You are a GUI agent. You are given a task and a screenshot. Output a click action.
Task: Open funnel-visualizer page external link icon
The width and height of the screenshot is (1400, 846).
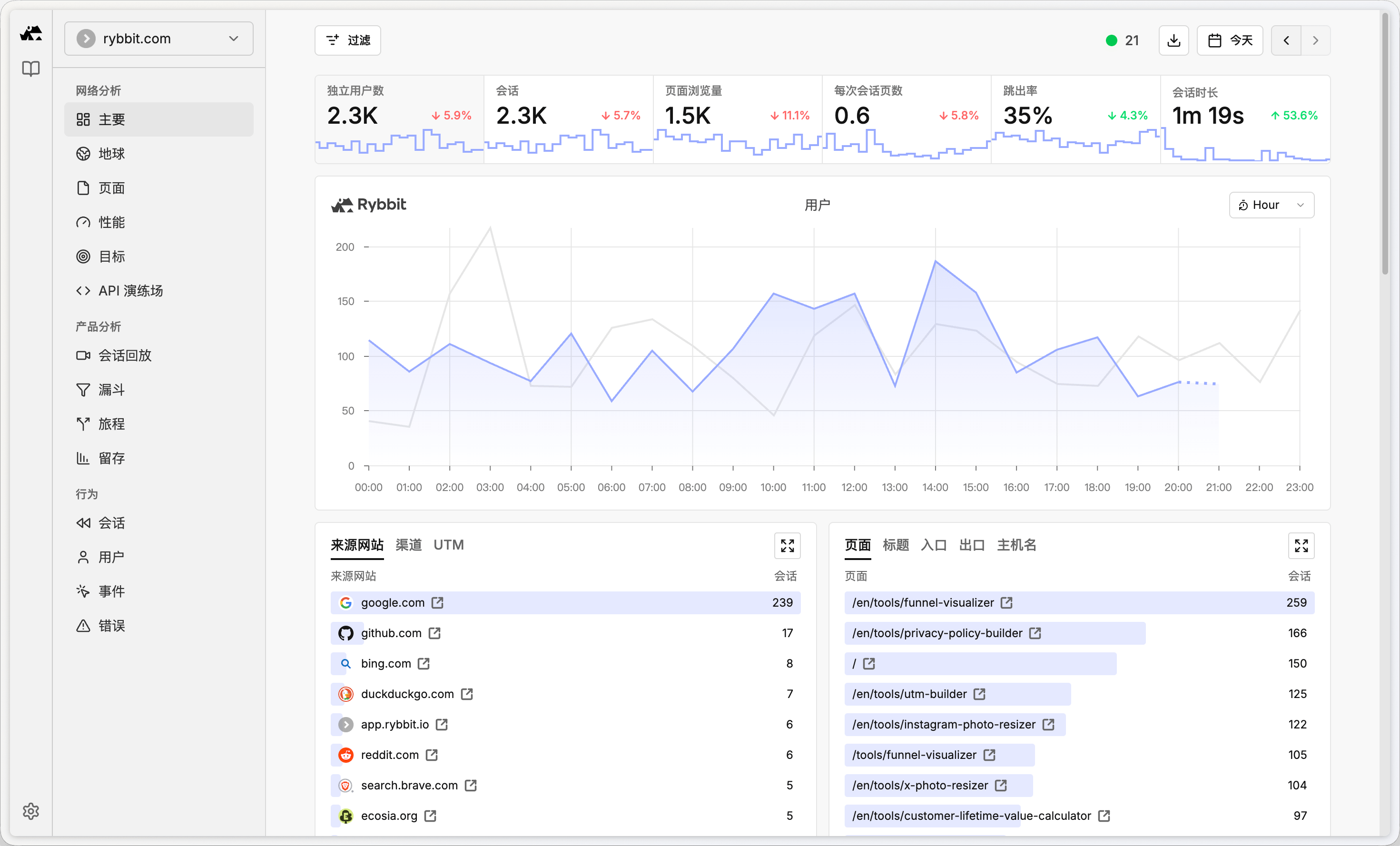tap(1006, 602)
